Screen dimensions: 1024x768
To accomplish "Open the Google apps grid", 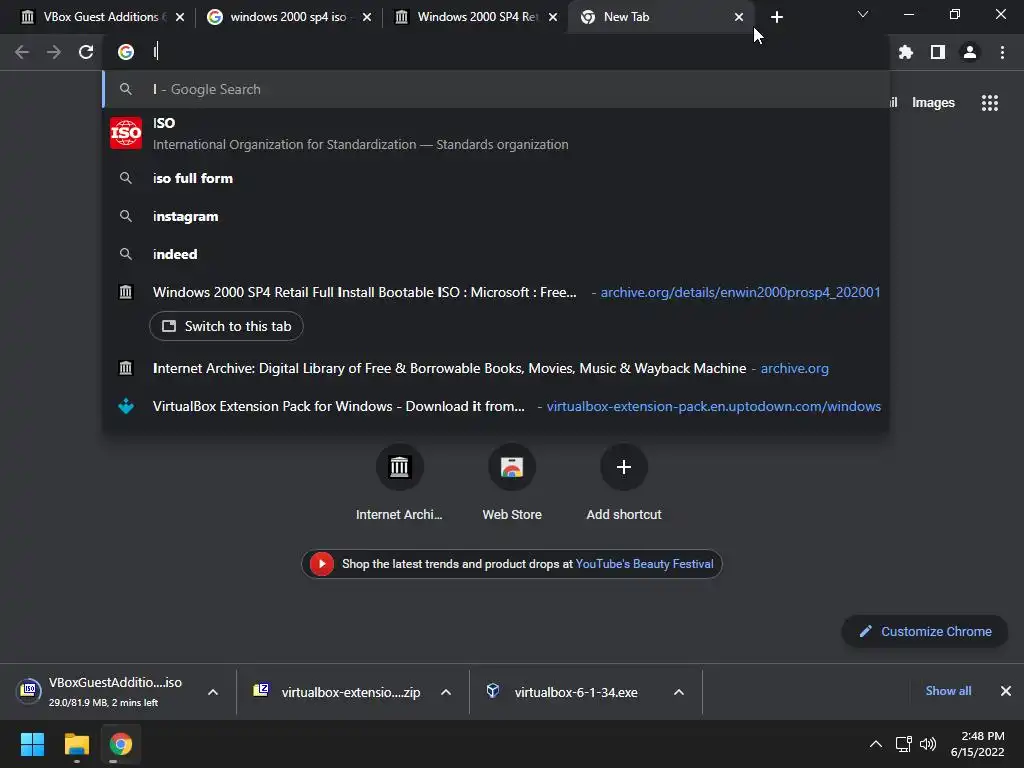I will point(989,103).
